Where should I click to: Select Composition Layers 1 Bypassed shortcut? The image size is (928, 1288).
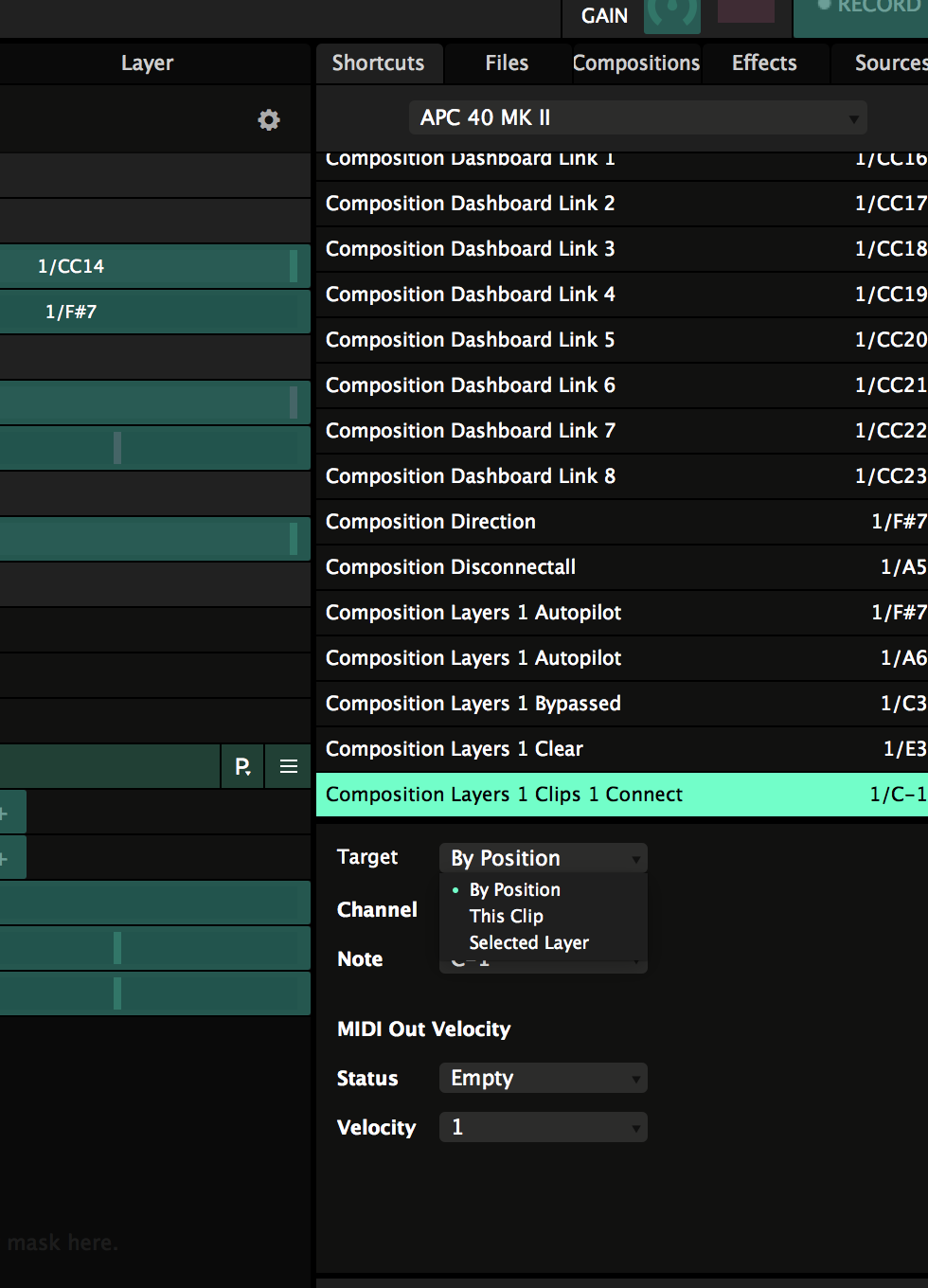621,704
